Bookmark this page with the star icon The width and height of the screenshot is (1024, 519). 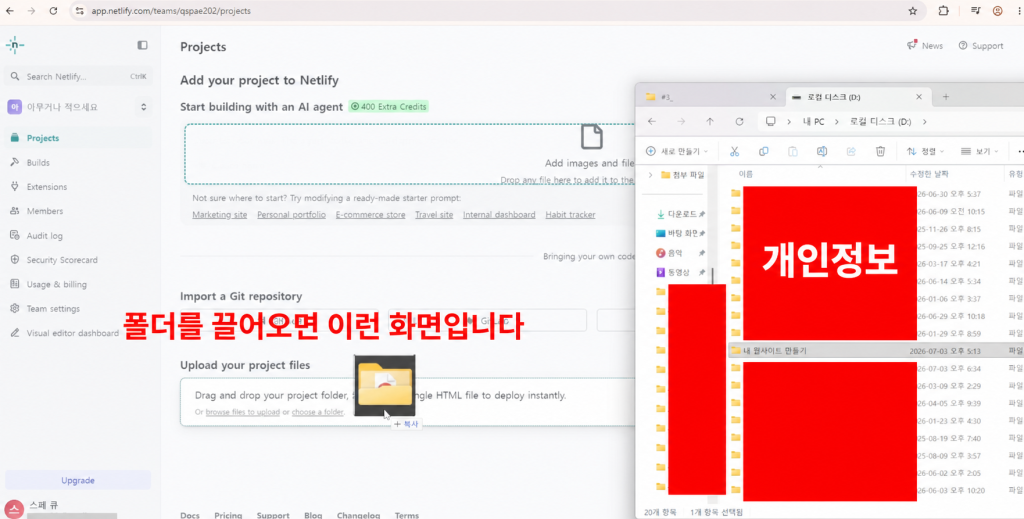[913, 11]
